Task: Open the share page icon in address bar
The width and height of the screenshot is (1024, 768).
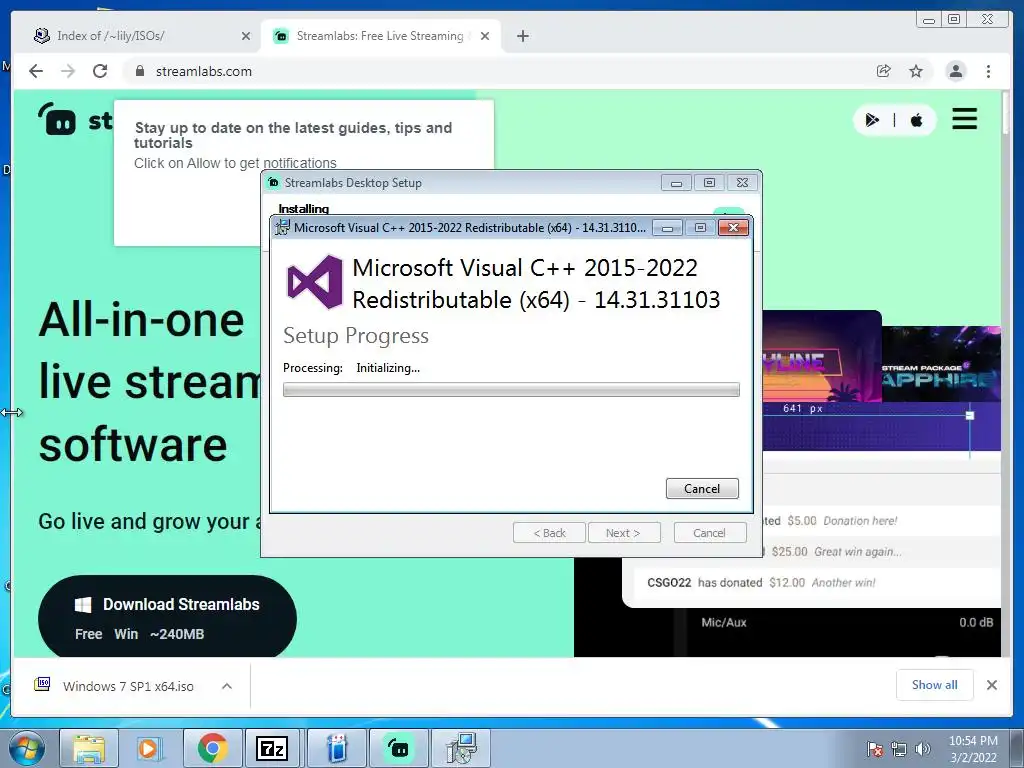Action: point(884,71)
